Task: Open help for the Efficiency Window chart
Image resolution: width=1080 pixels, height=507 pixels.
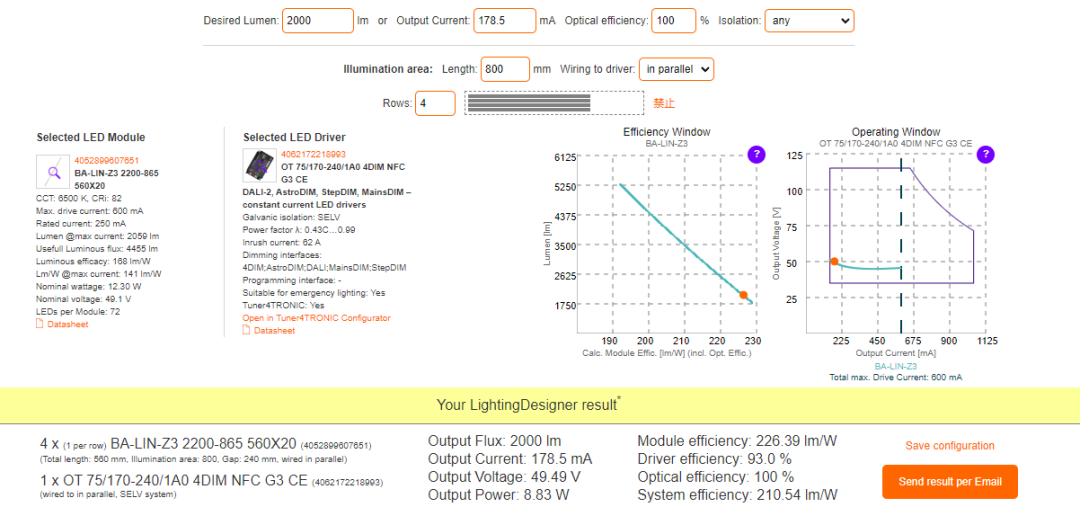Action: (756, 154)
